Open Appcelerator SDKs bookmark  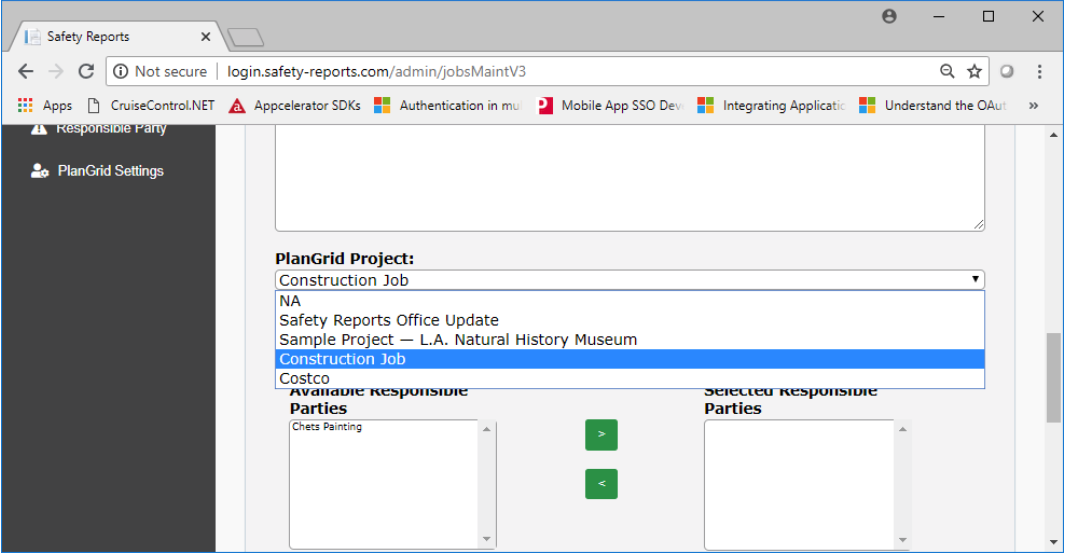[295, 105]
